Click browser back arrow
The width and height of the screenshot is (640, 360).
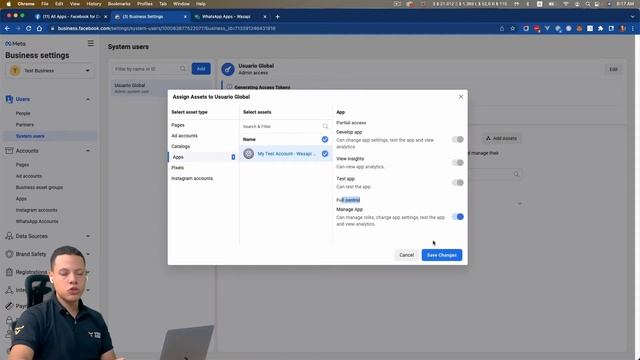coord(7,29)
